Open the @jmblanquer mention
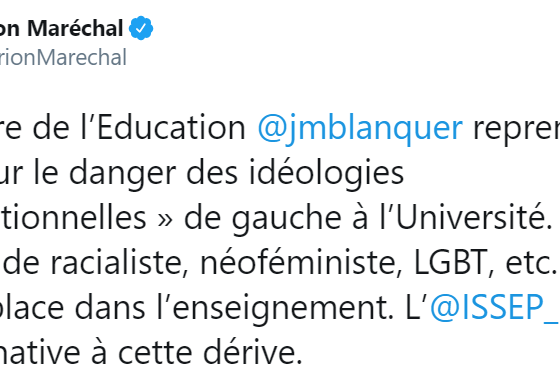 (360, 128)
